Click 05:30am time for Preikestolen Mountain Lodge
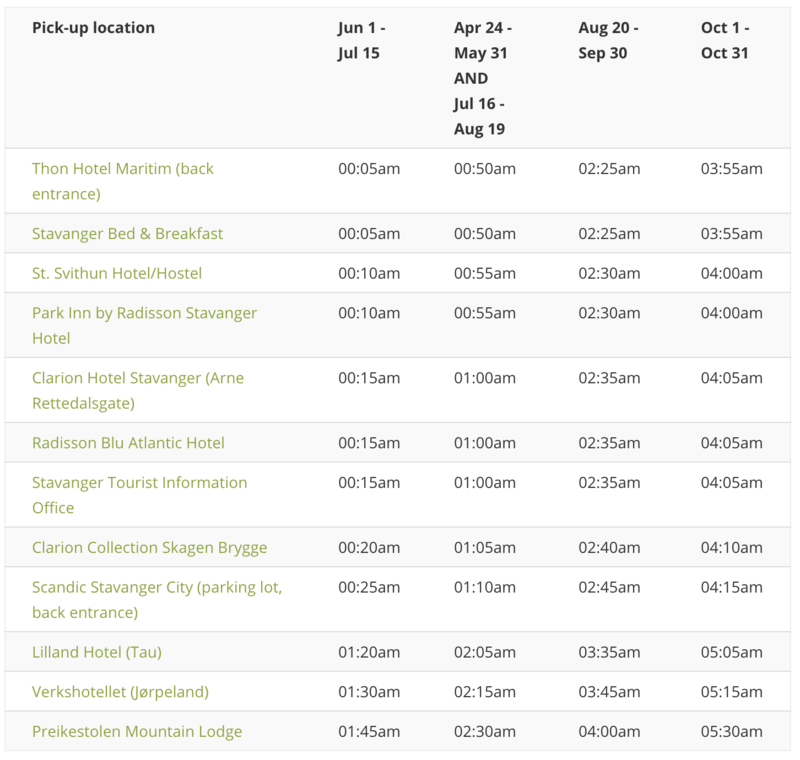 731,732
